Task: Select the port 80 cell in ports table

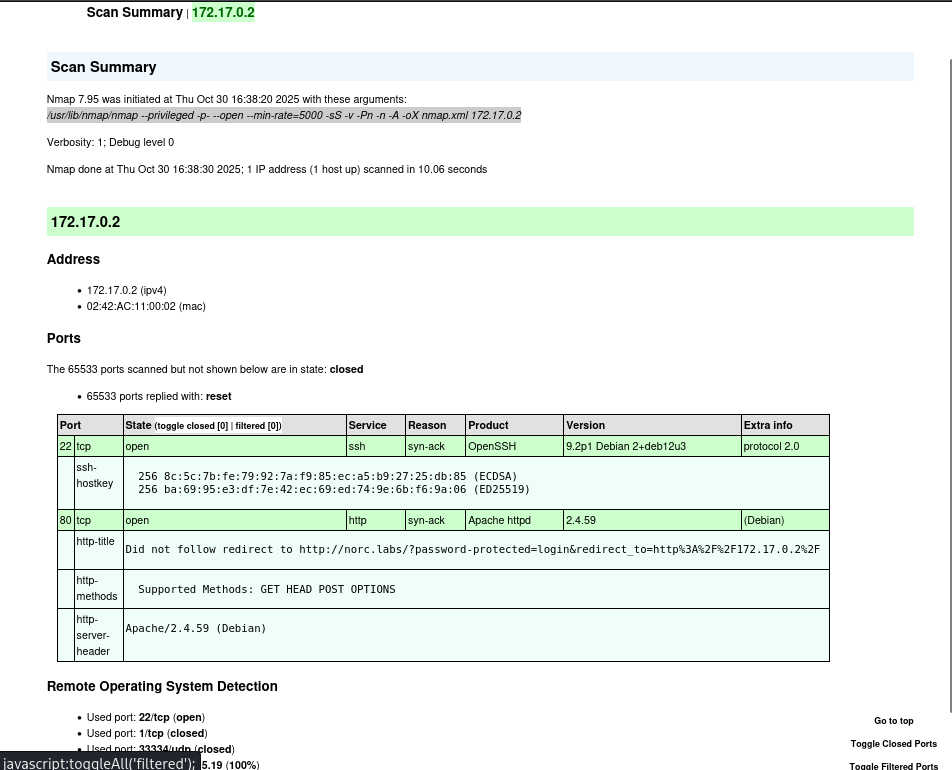Action: [66, 520]
